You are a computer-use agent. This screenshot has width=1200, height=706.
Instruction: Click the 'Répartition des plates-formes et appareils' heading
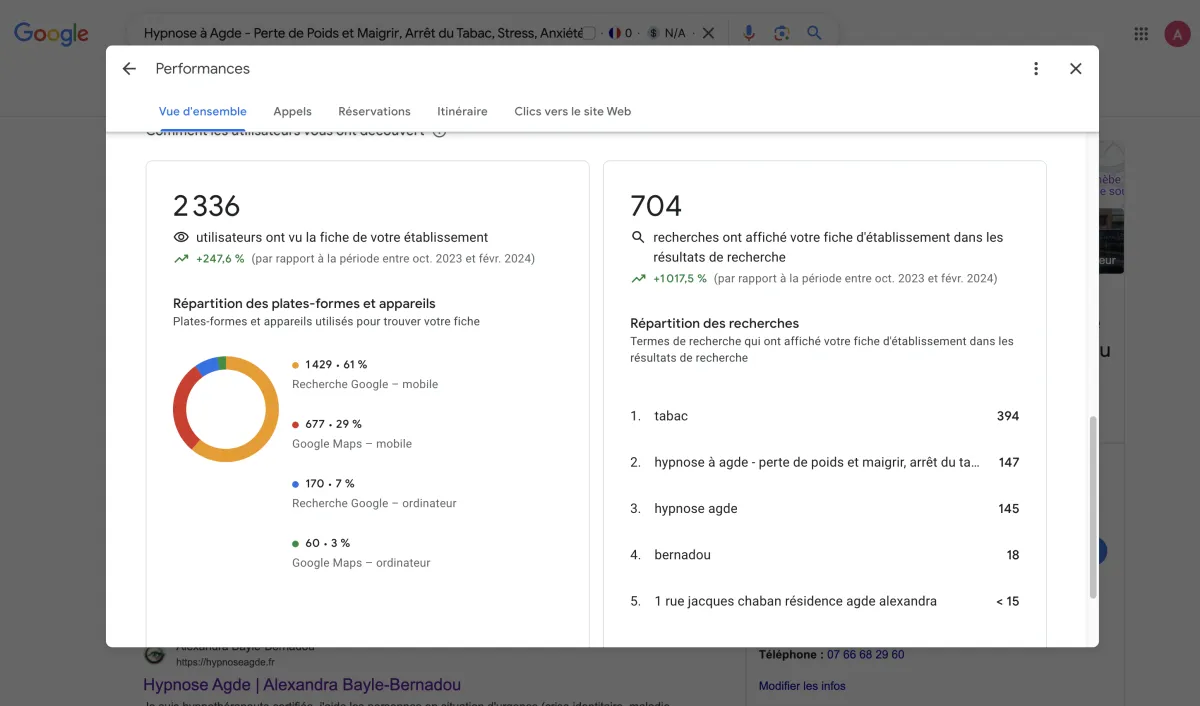click(x=304, y=303)
